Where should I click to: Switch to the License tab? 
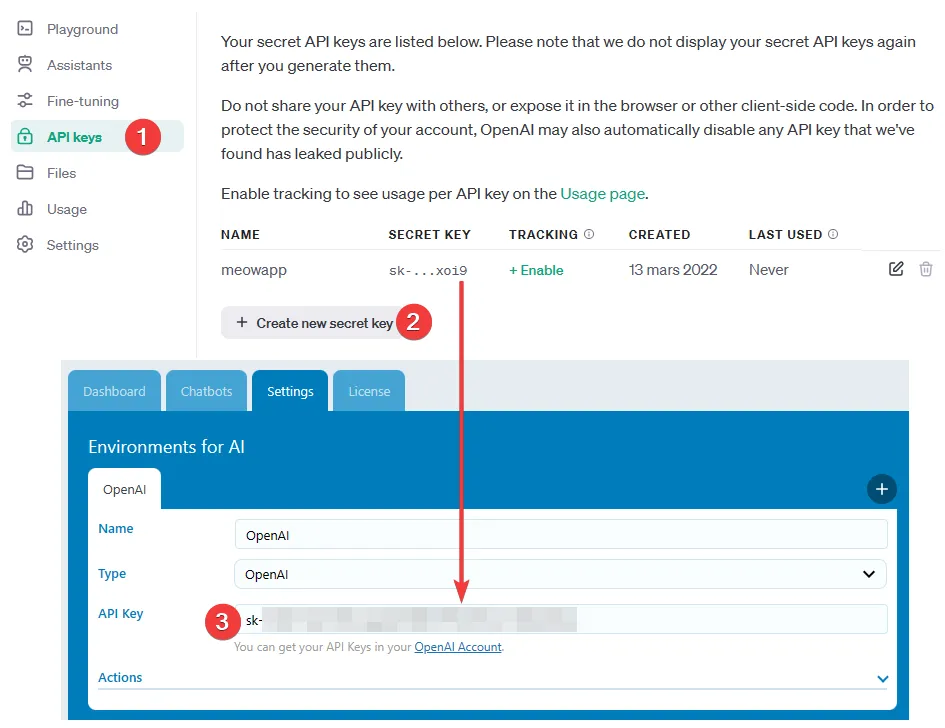369,391
